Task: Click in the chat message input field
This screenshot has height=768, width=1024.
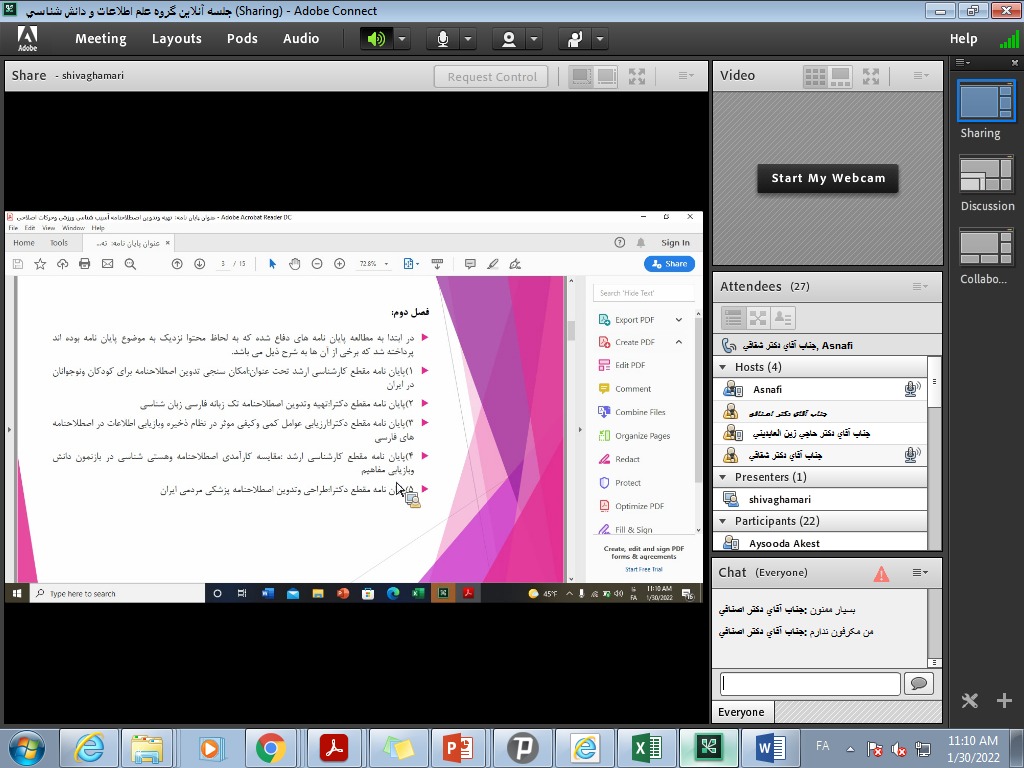Action: 810,683
